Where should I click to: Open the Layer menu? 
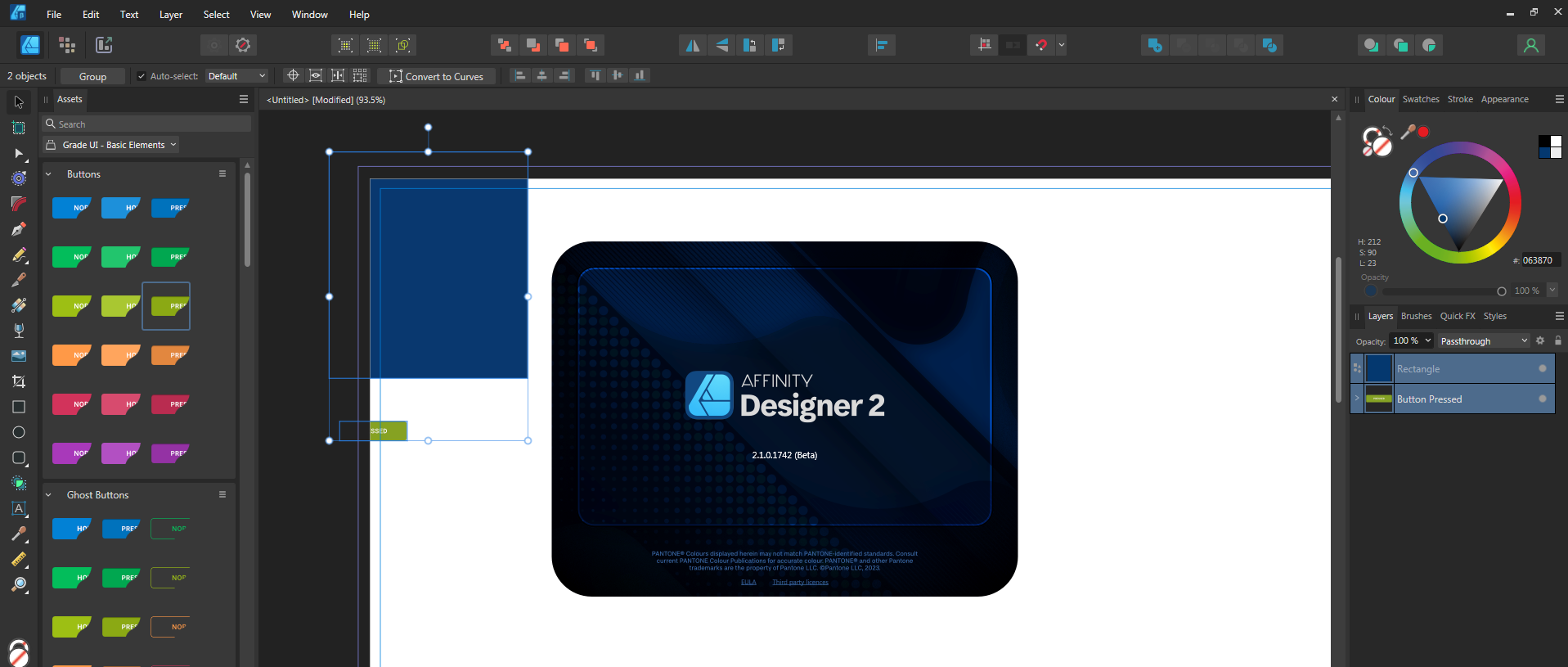click(170, 15)
